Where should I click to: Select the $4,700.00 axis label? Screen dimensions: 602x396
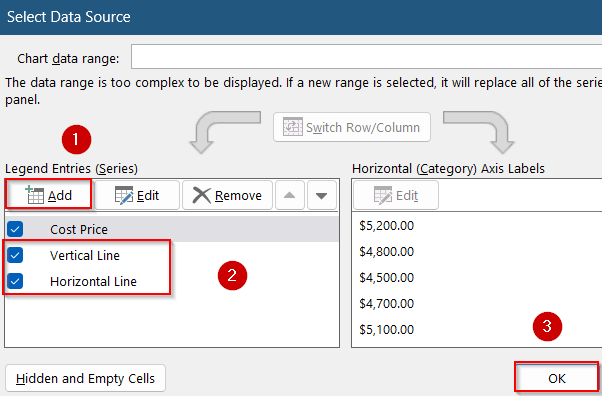pyautogui.click(x=386, y=303)
